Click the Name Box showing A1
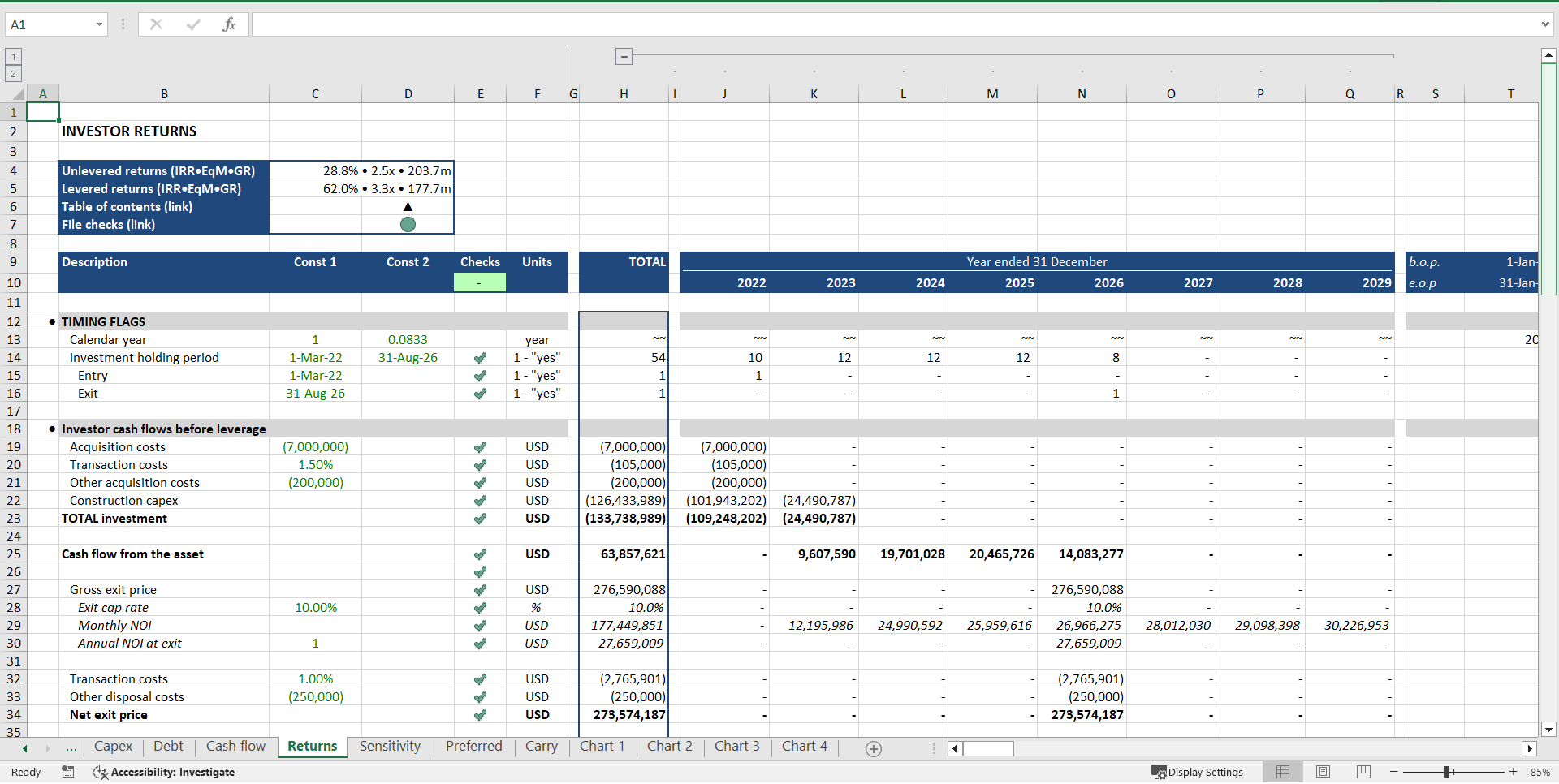The image size is (1559, 784). 50,24
